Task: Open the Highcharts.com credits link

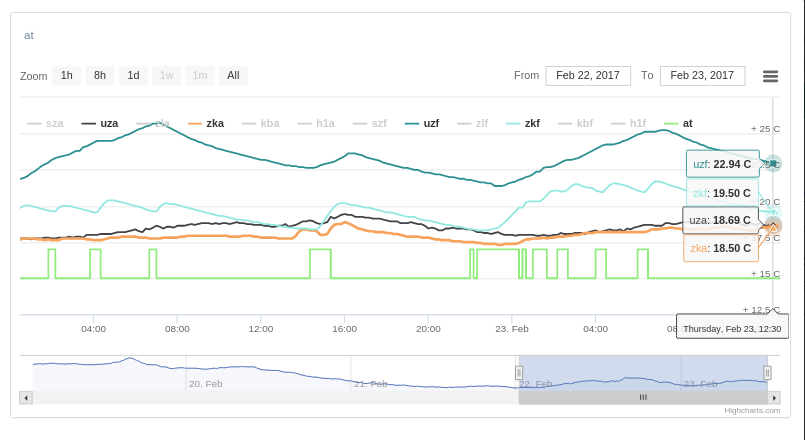Action: click(x=752, y=410)
